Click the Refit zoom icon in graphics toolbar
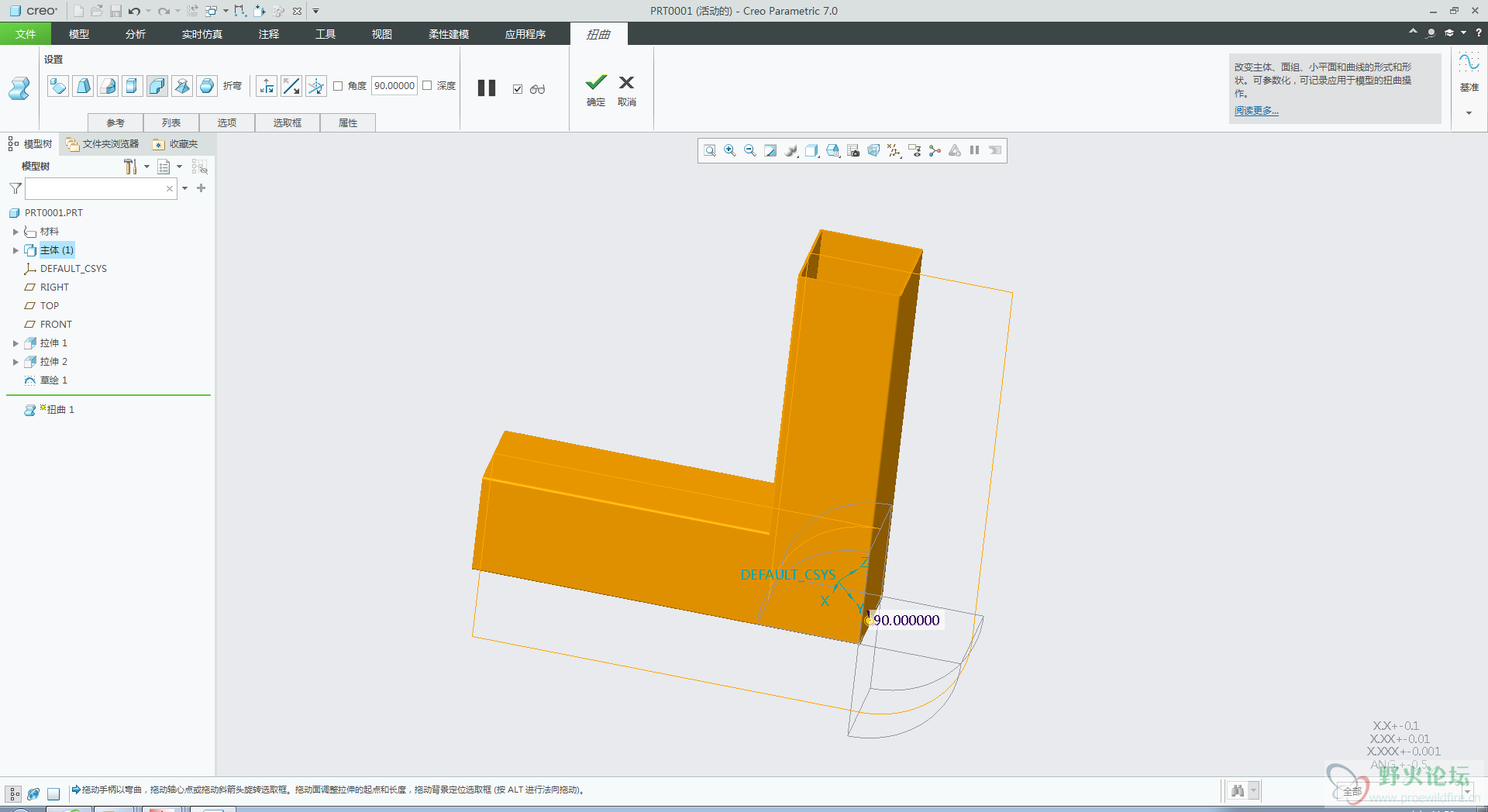The width and height of the screenshot is (1488, 812). (710, 150)
